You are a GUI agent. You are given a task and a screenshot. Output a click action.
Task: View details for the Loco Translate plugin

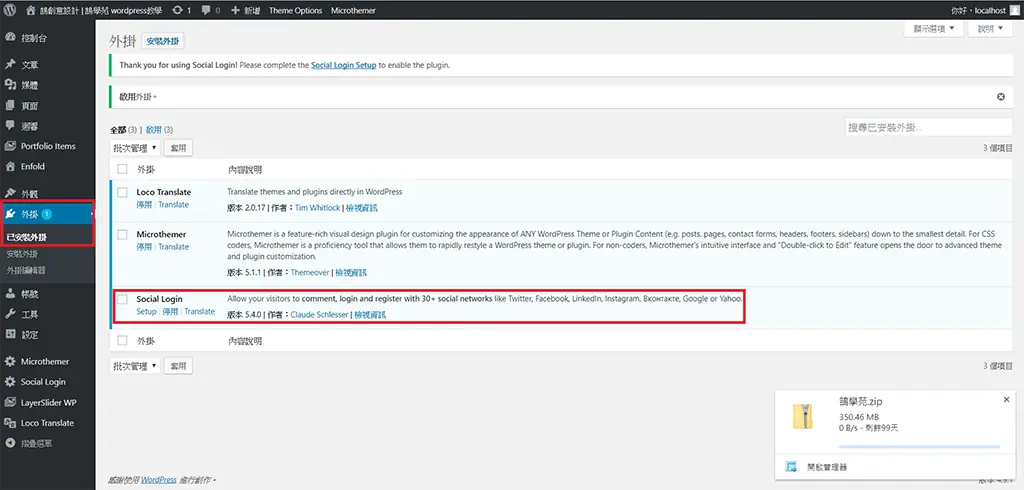361,208
